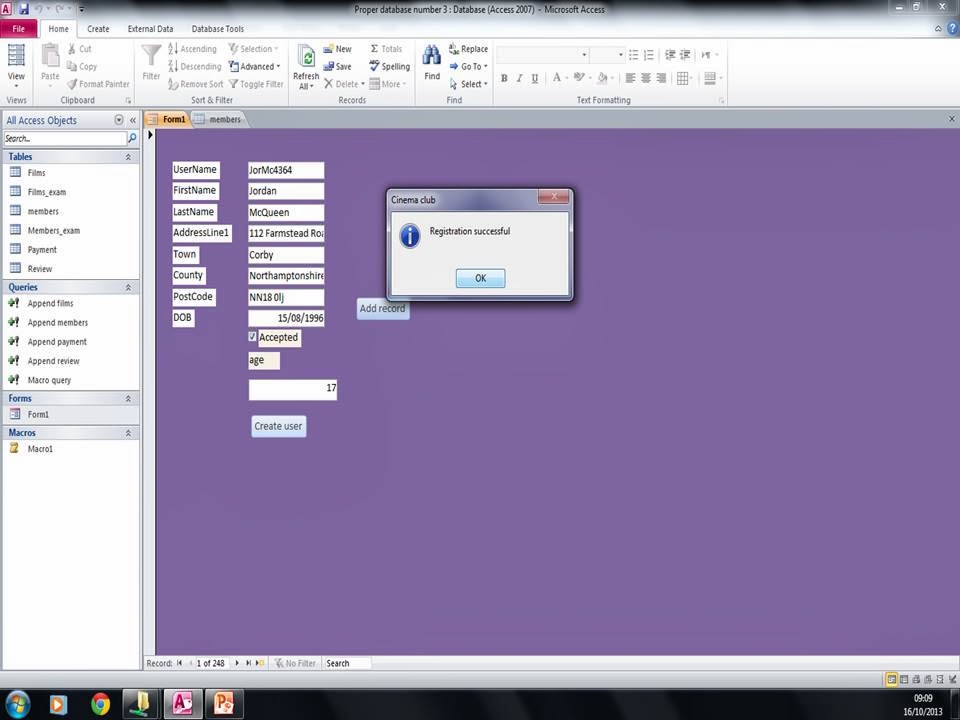Image resolution: width=960 pixels, height=720 pixels.
Task: Click Remove Sort
Action: pyautogui.click(x=195, y=84)
